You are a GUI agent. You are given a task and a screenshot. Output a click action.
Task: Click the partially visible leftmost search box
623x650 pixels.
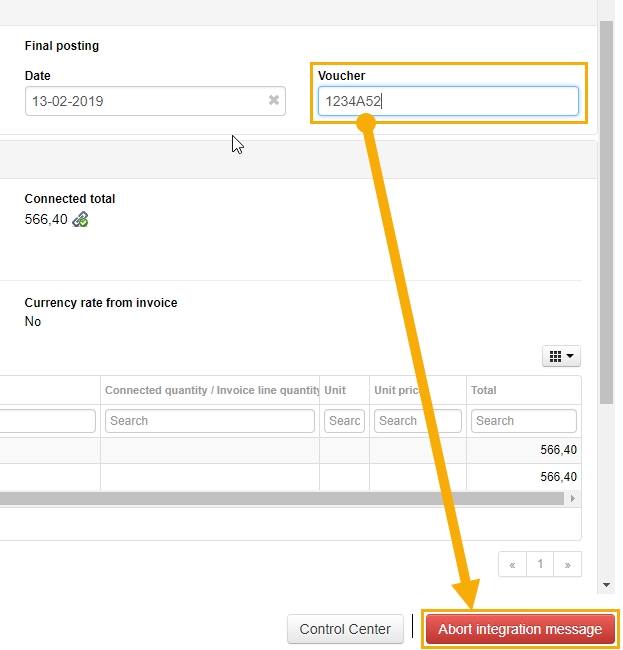coord(48,421)
